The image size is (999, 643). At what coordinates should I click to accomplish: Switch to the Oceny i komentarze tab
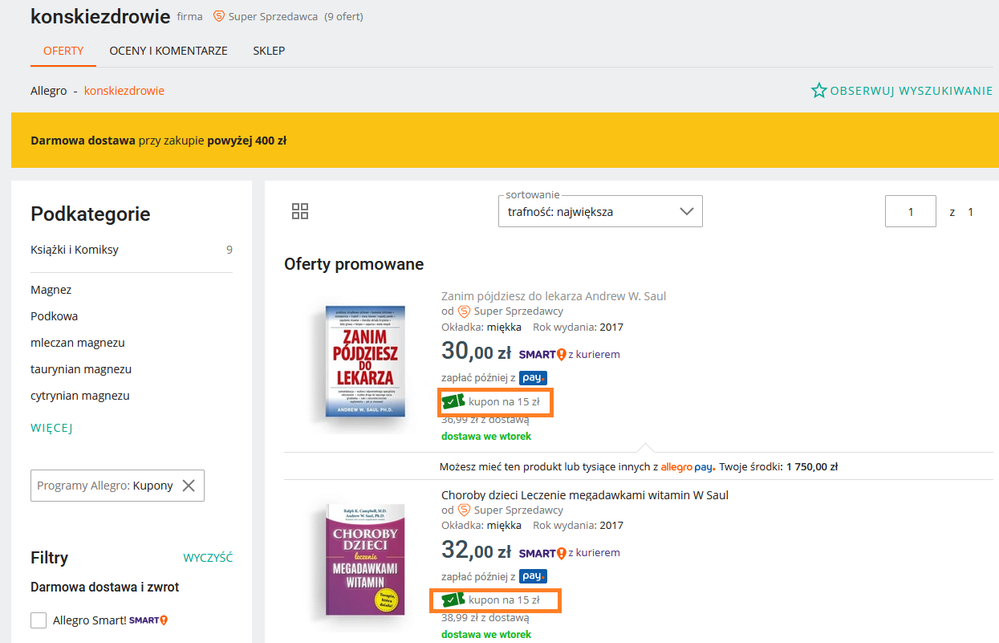click(x=168, y=51)
